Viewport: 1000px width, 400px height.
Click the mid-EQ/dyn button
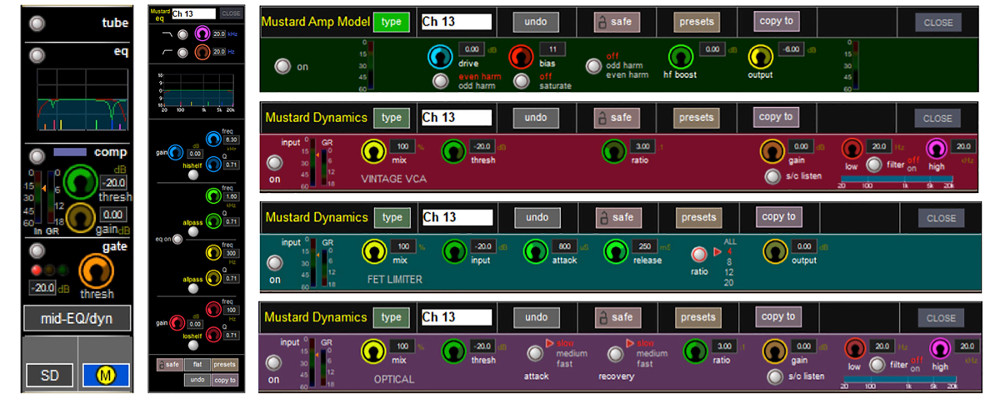77,318
